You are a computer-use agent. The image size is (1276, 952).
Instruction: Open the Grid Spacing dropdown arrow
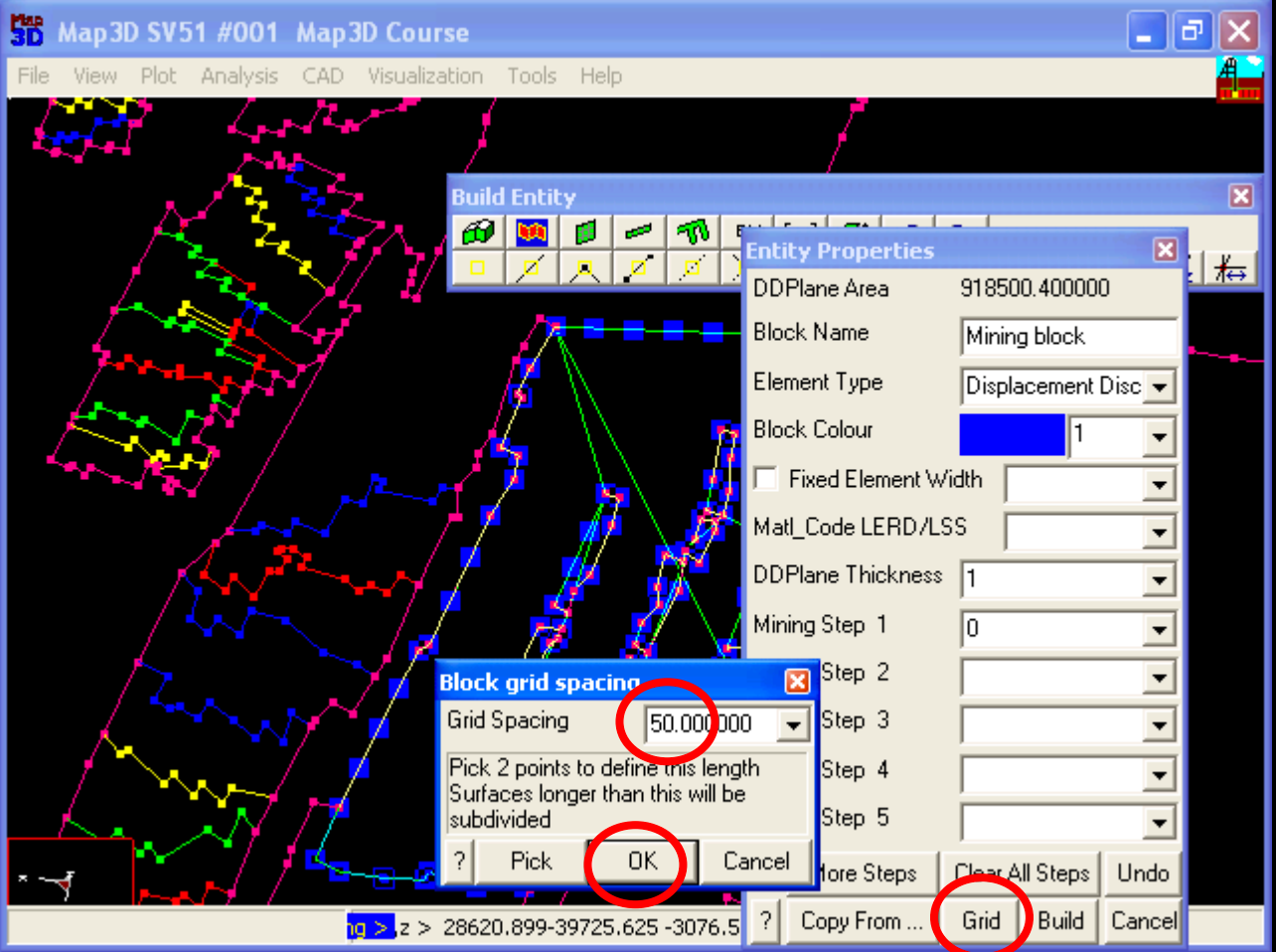coord(793,724)
